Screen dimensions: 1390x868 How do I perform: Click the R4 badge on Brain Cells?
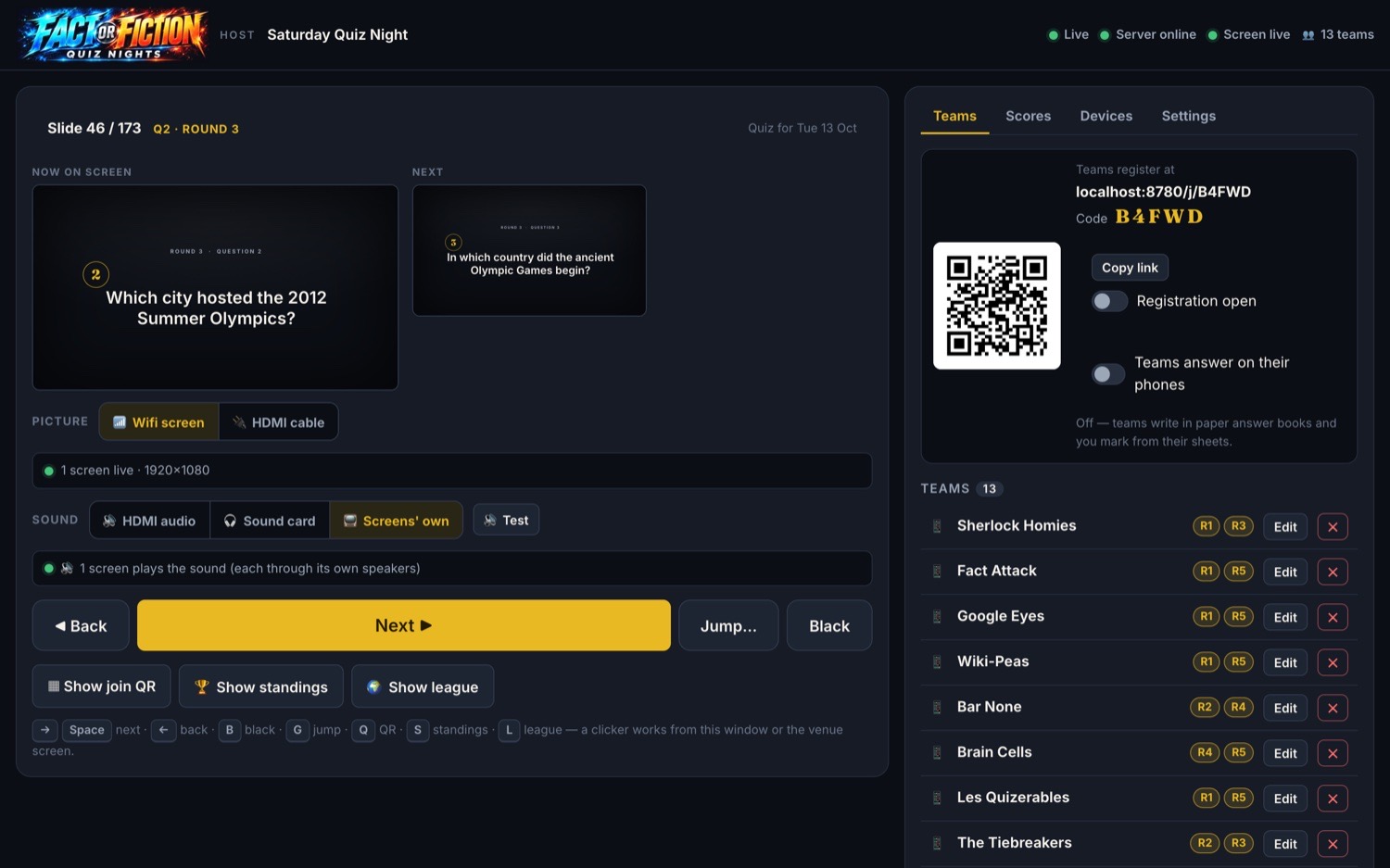pyautogui.click(x=1205, y=752)
